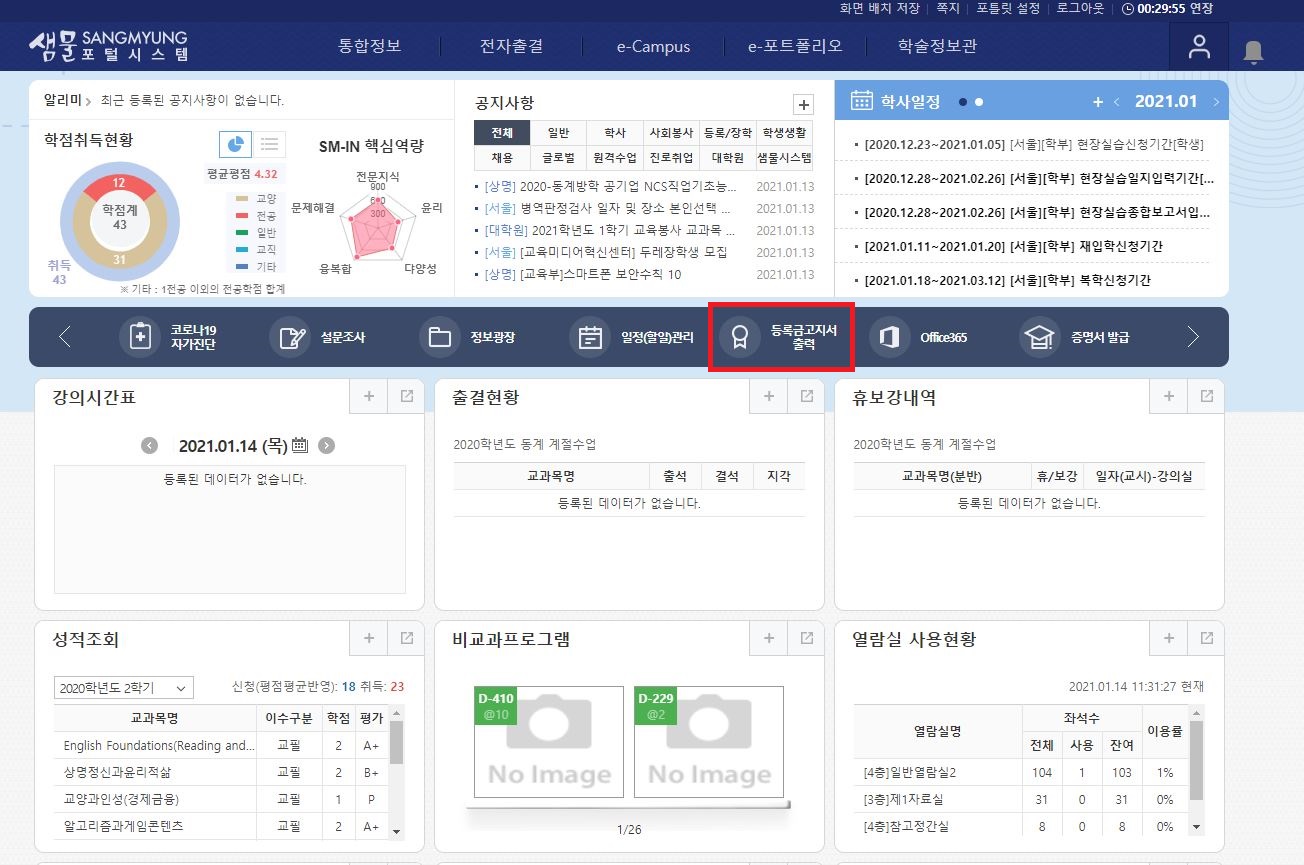Click the 로그아웃 link
The image size is (1304, 865).
(1082, 8)
